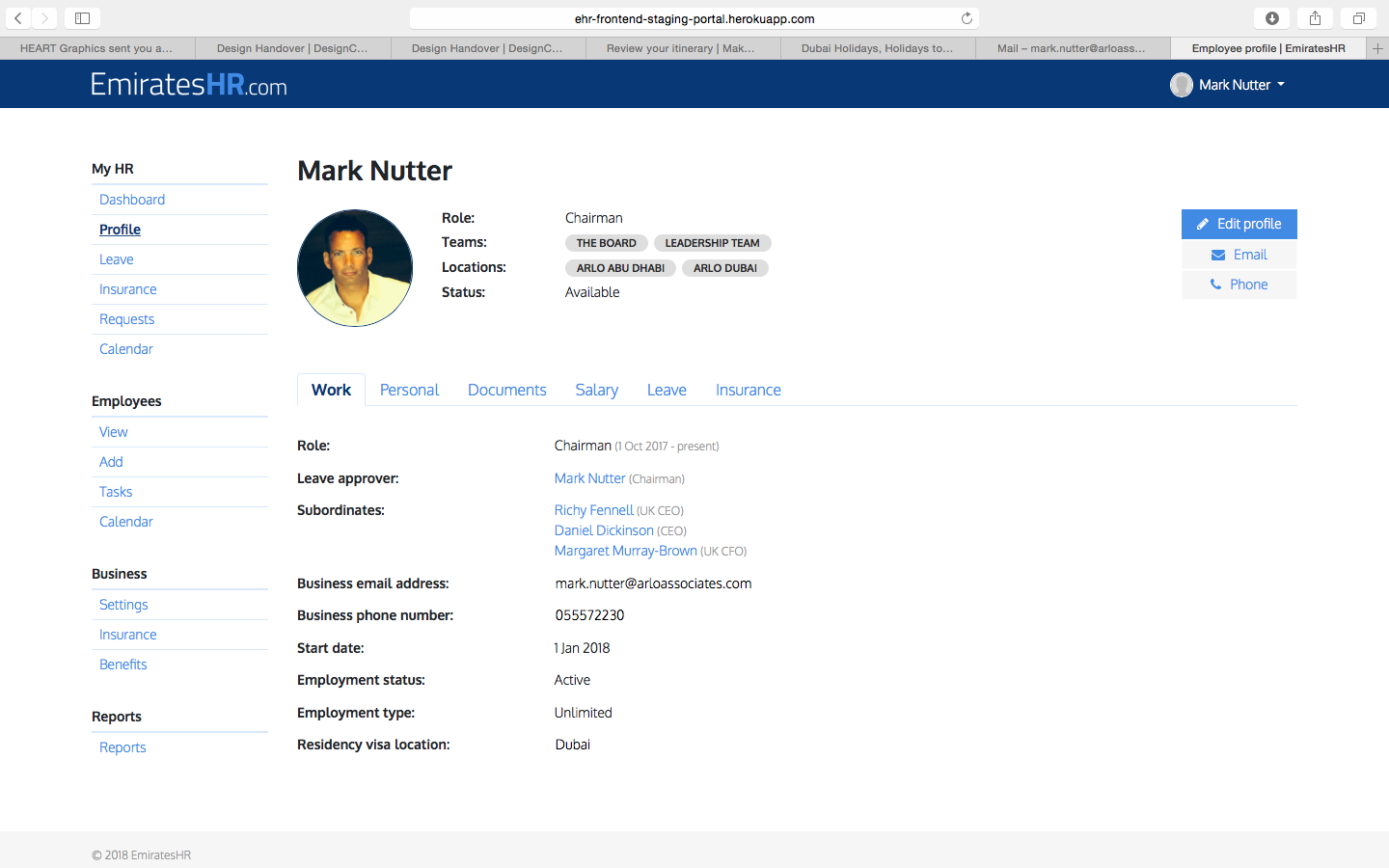
Task: Reload the page with the refresh icon
Action: (x=967, y=18)
